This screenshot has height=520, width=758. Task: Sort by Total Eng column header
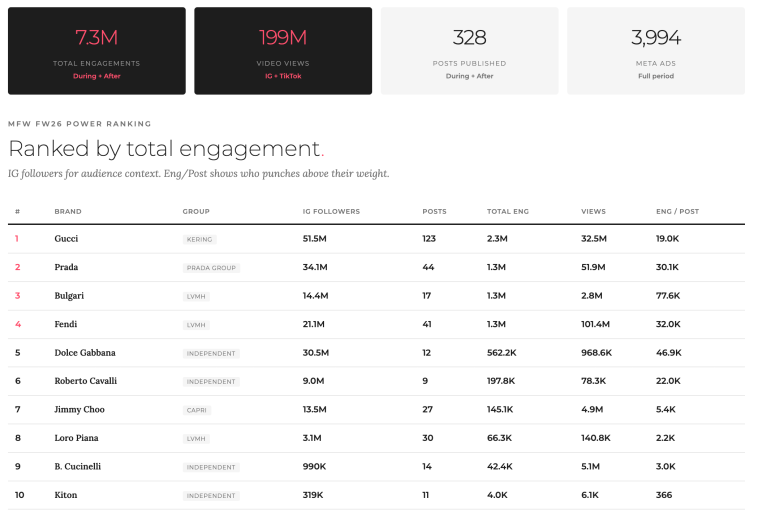pos(506,212)
